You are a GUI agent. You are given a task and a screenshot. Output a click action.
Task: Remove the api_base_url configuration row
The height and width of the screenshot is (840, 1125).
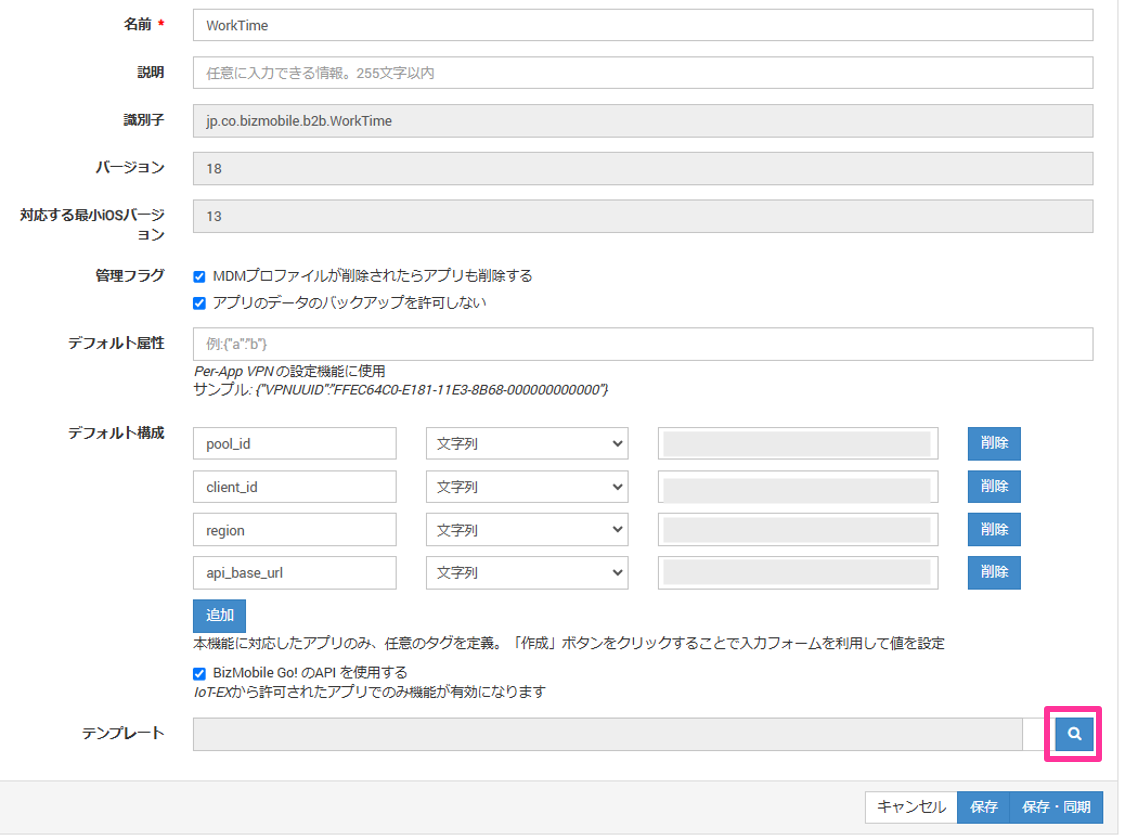(x=994, y=573)
